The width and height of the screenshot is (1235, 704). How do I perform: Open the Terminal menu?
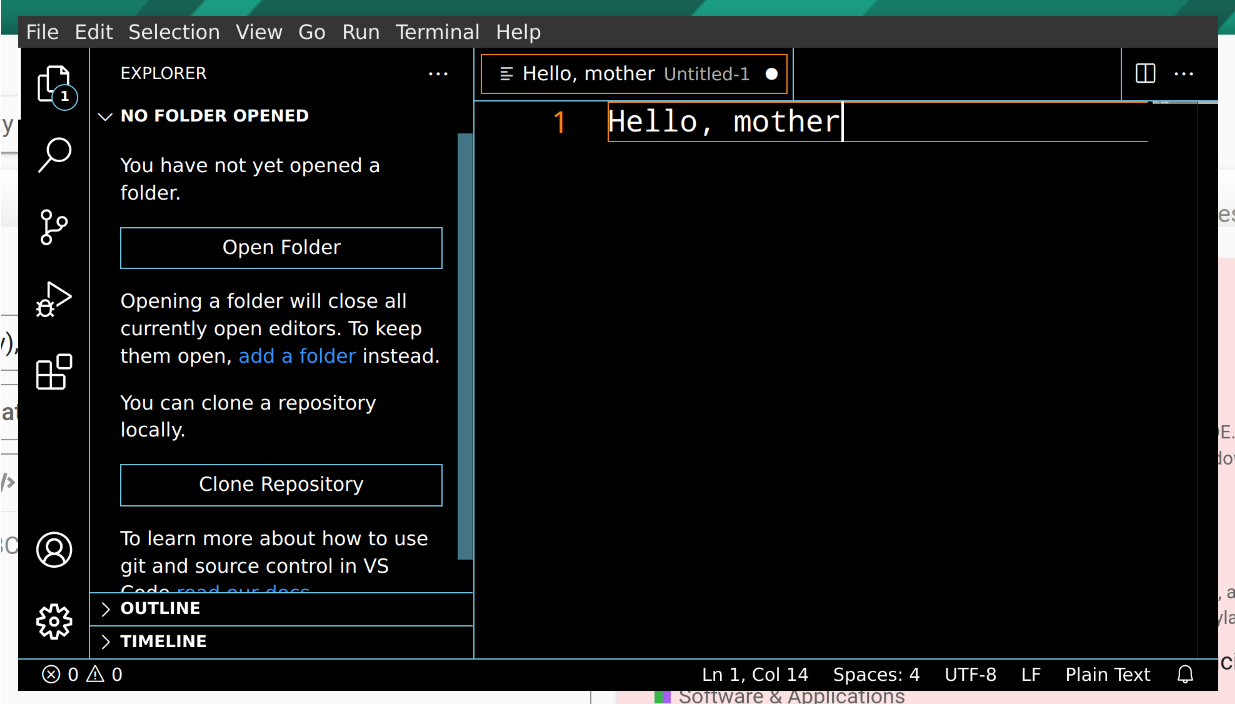[437, 32]
